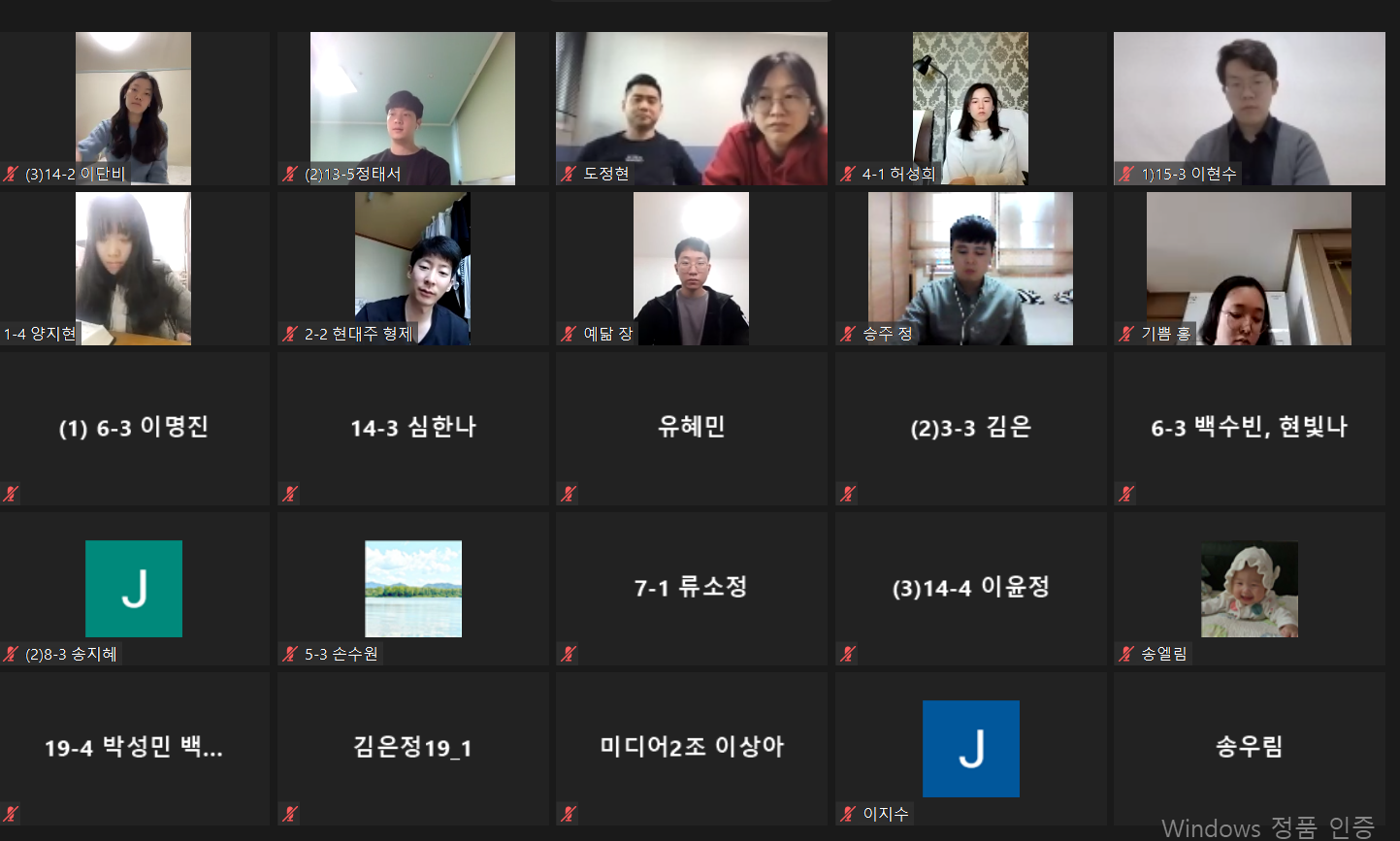Select the lake landscape avatar of 손수원

(x=413, y=589)
